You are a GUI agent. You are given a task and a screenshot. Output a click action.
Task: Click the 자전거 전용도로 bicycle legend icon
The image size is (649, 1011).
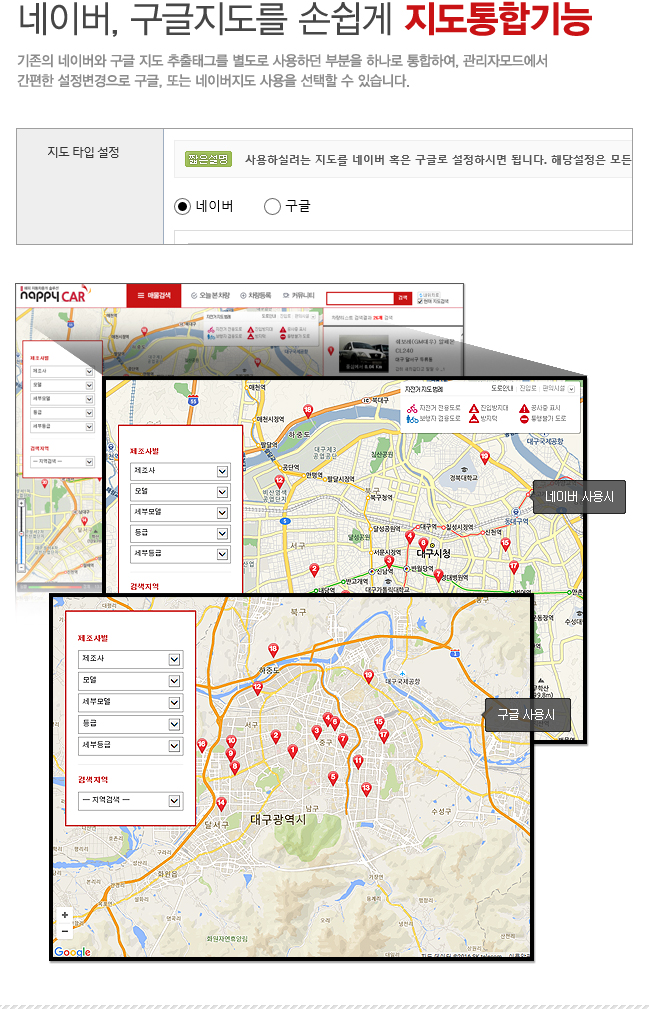412,408
